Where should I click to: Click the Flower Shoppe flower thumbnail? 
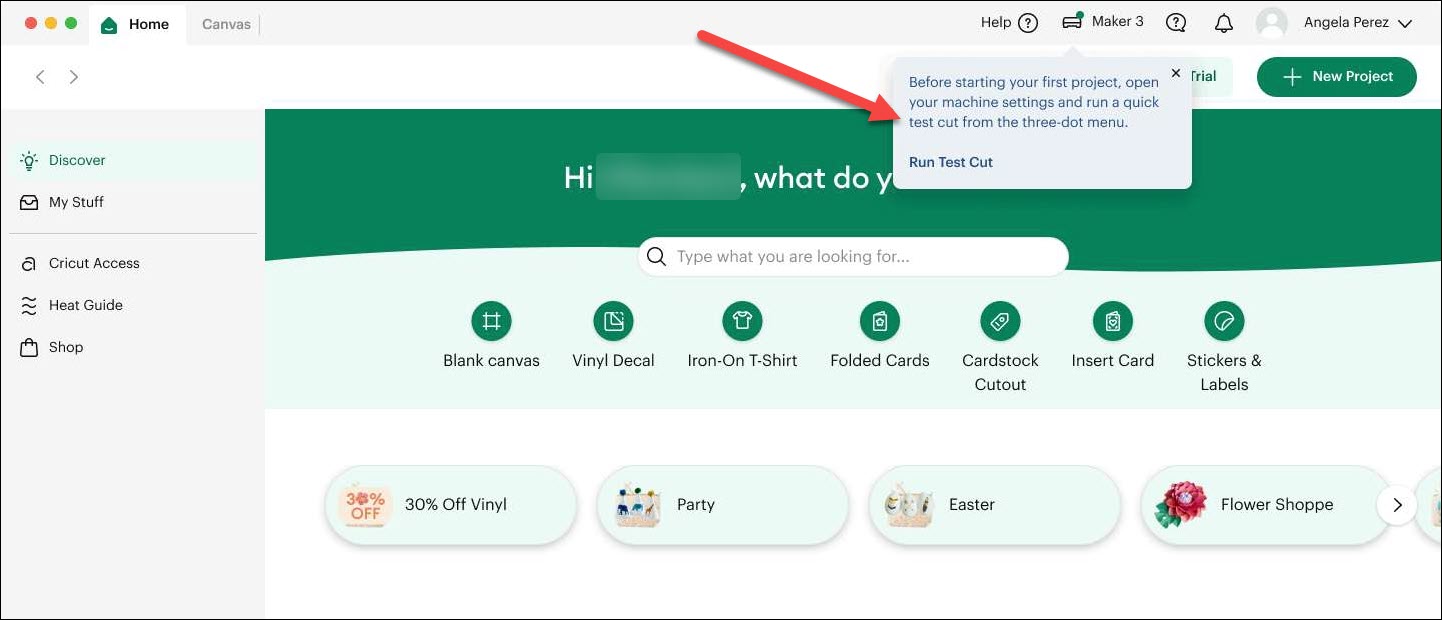click(1180, 505)
